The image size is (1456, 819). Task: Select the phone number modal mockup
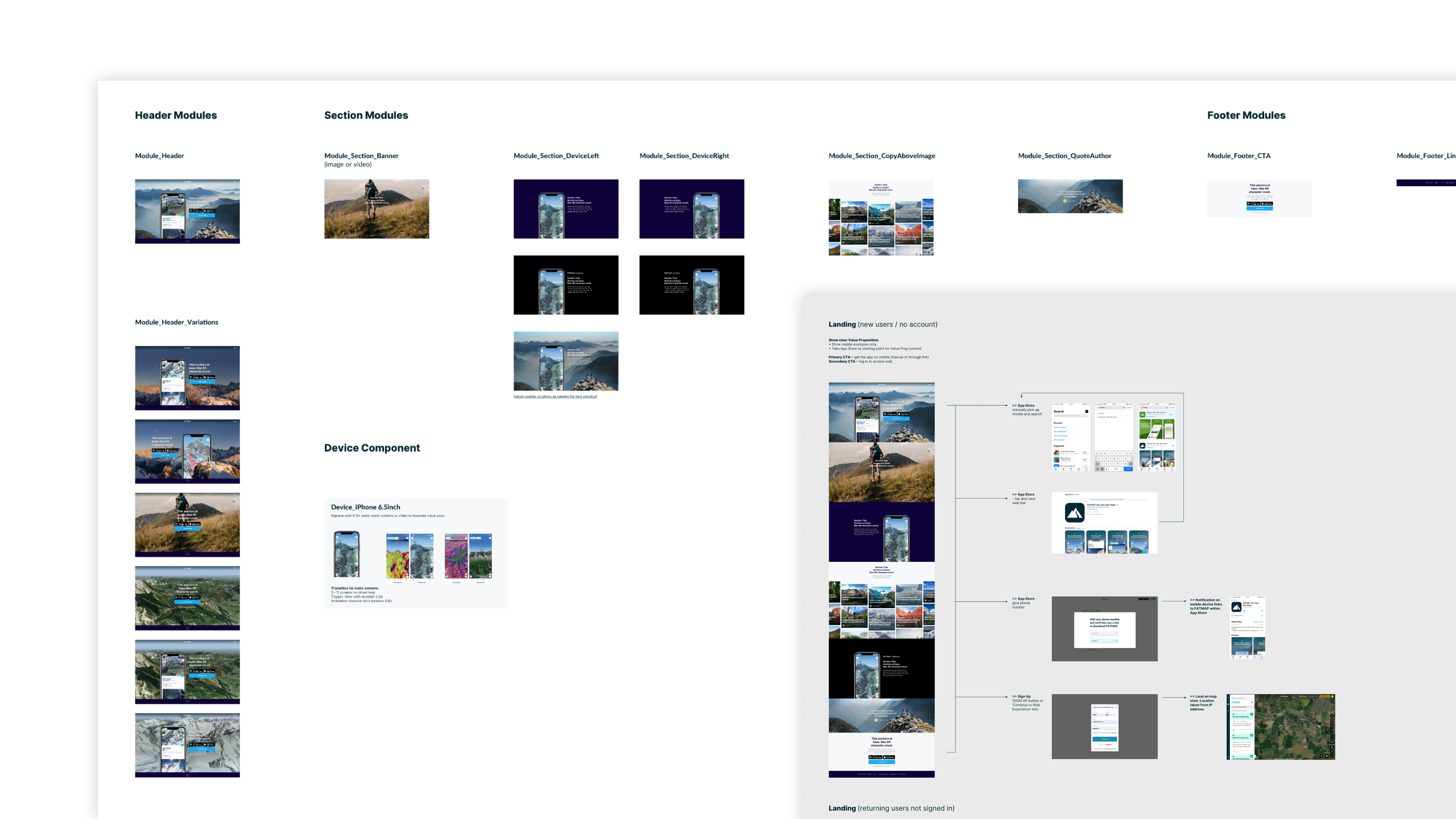1105,629
